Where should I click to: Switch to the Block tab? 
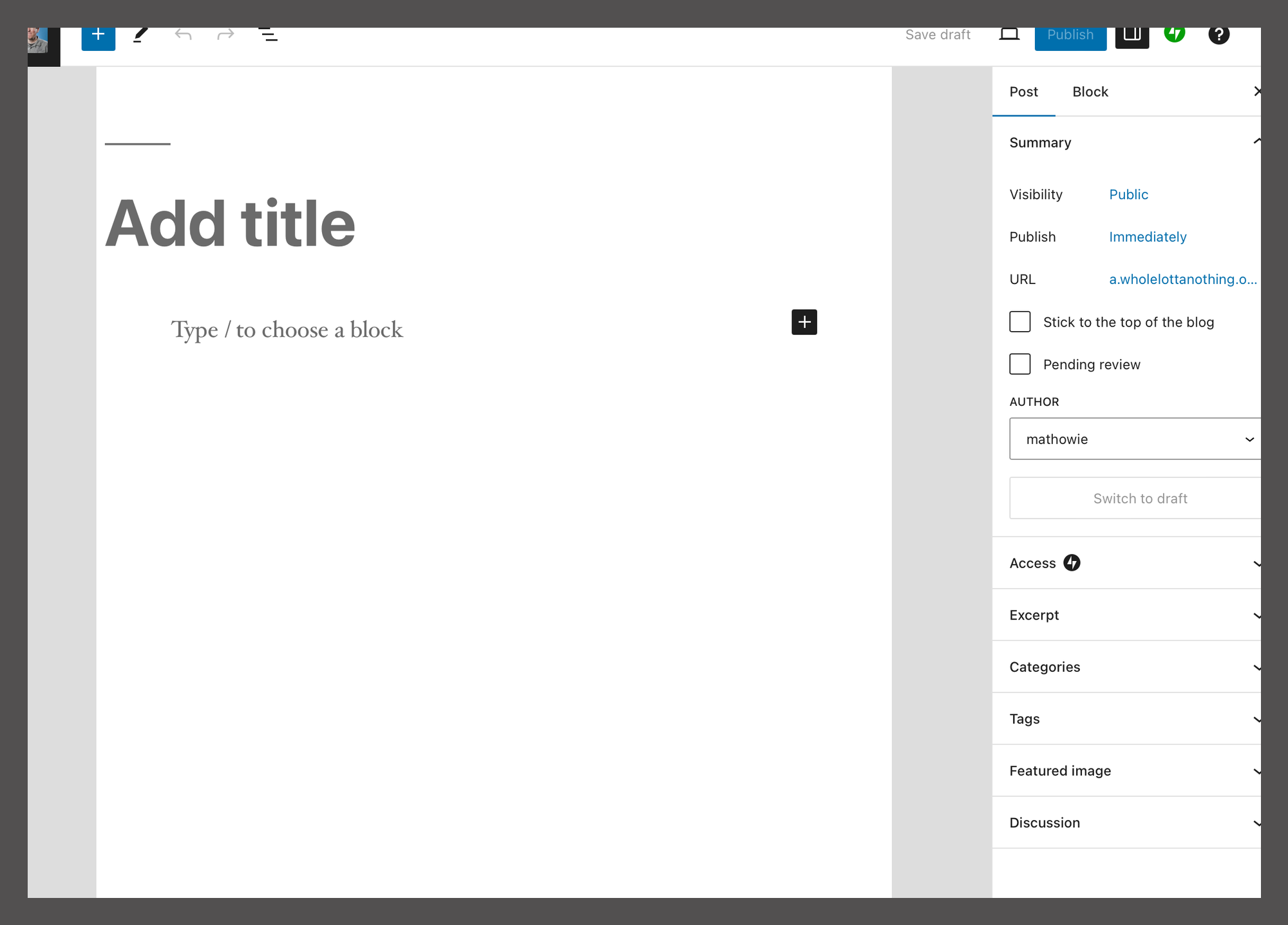[x=1090, y=92]
